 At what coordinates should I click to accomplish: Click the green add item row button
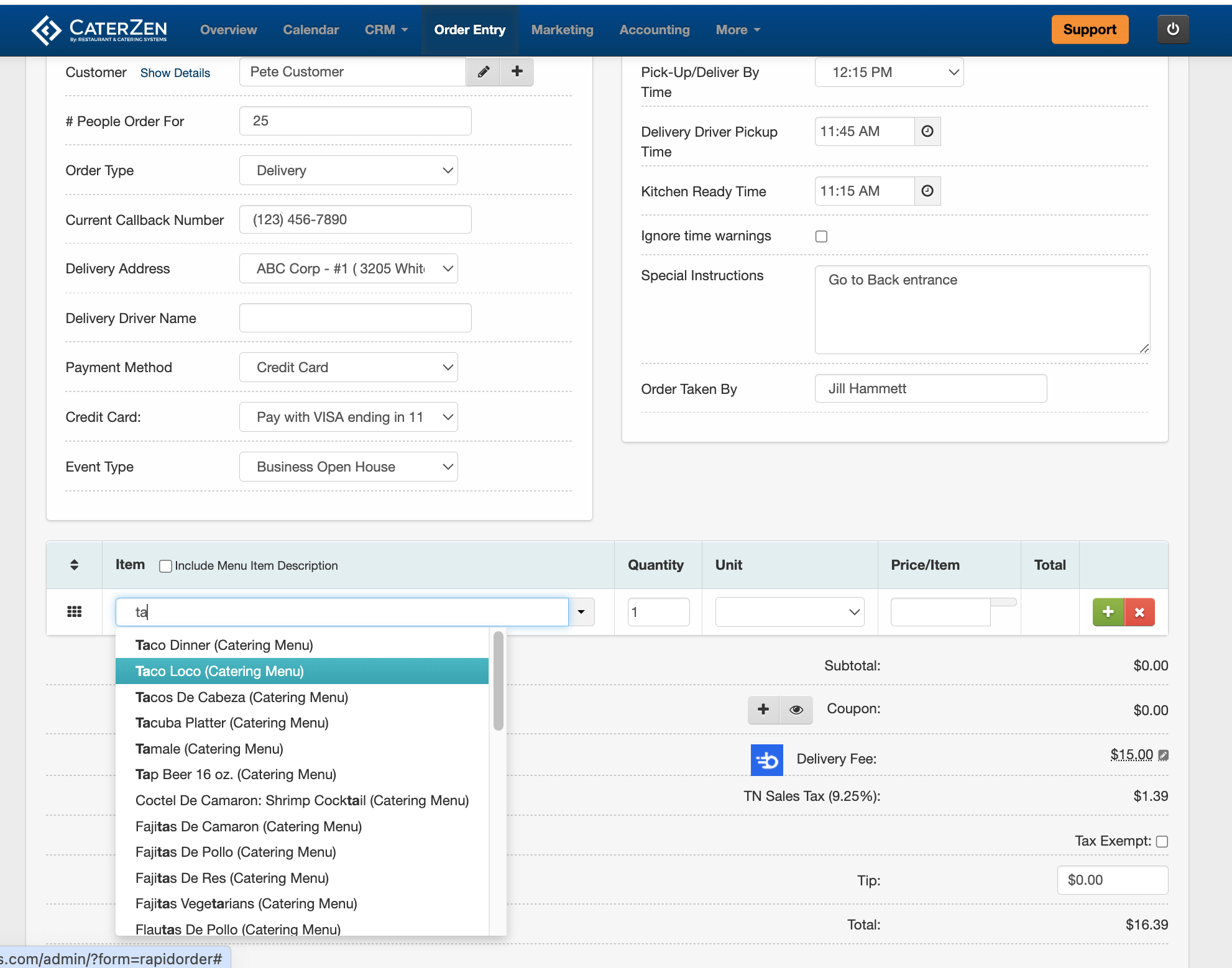click(1108, 612)
